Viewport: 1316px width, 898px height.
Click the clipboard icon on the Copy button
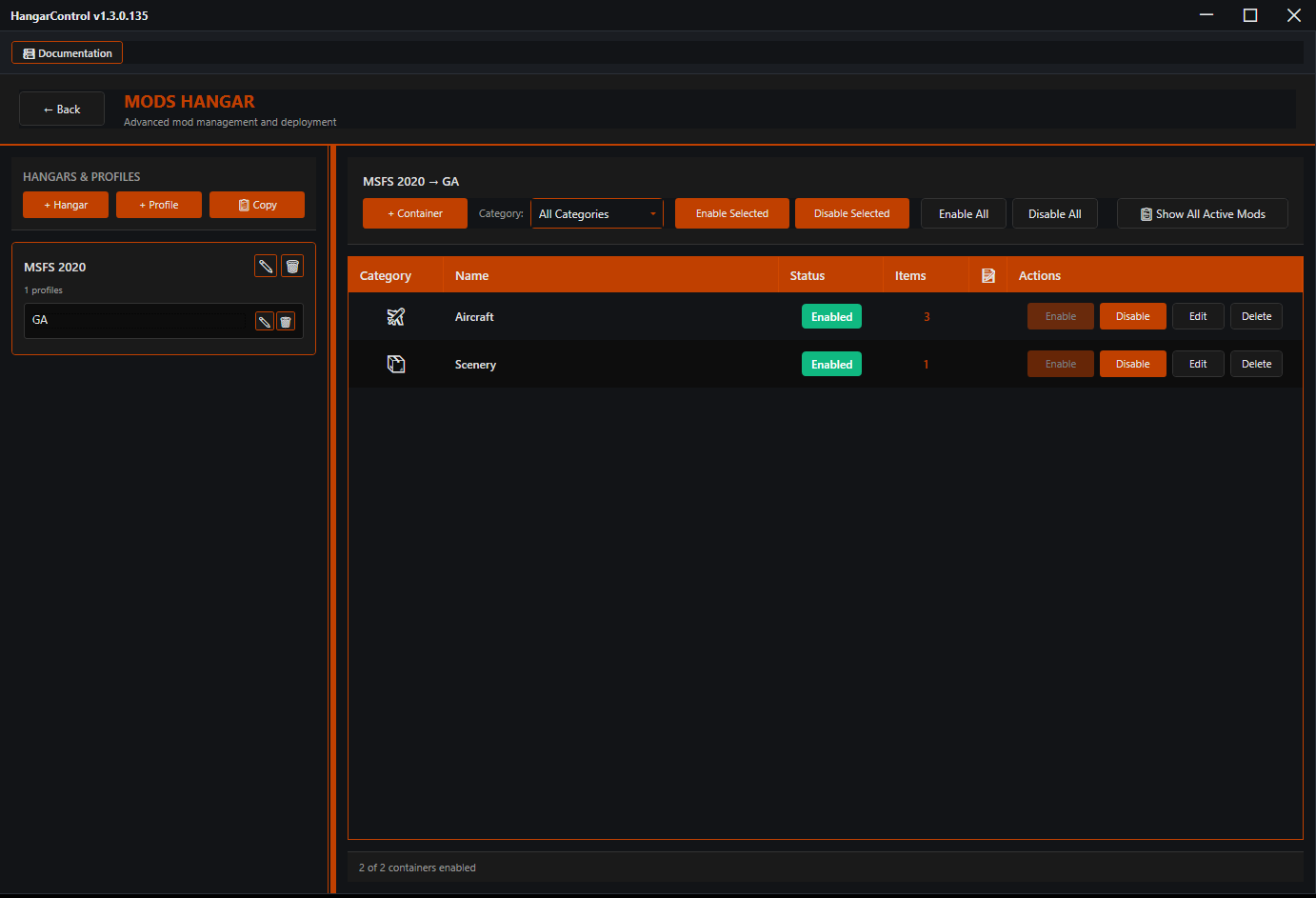click(241, 204)
